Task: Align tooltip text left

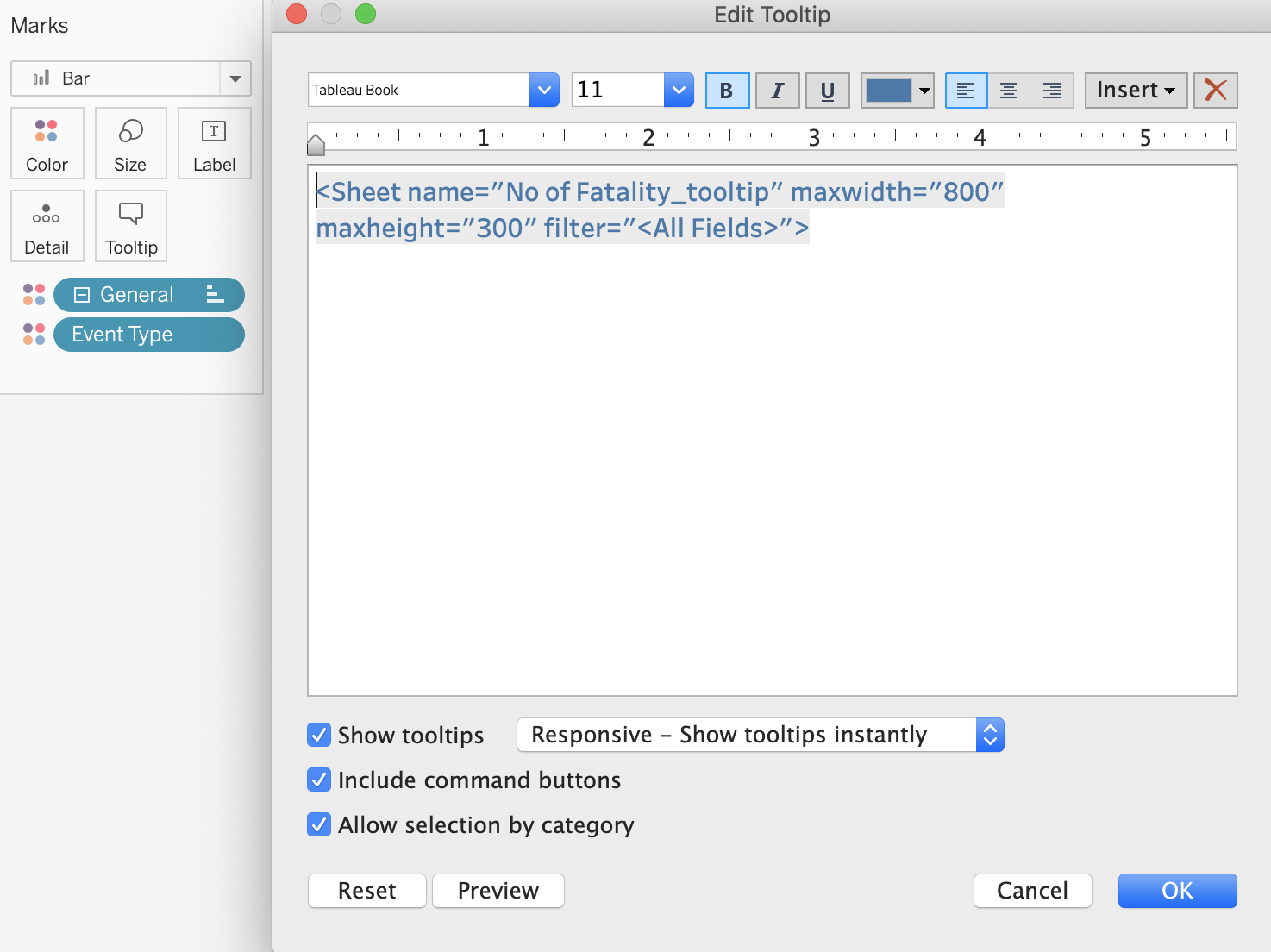Action: 966,91
